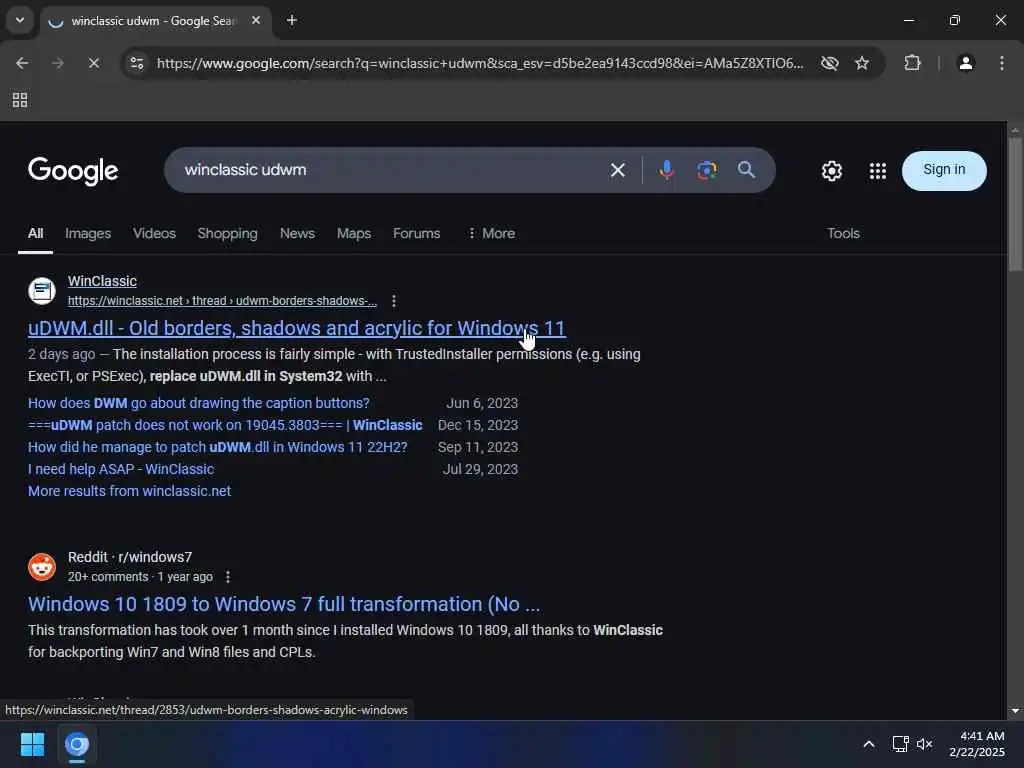Open the search Tools options
Screen dimensions: 1024x768
[x=843, y=233]
